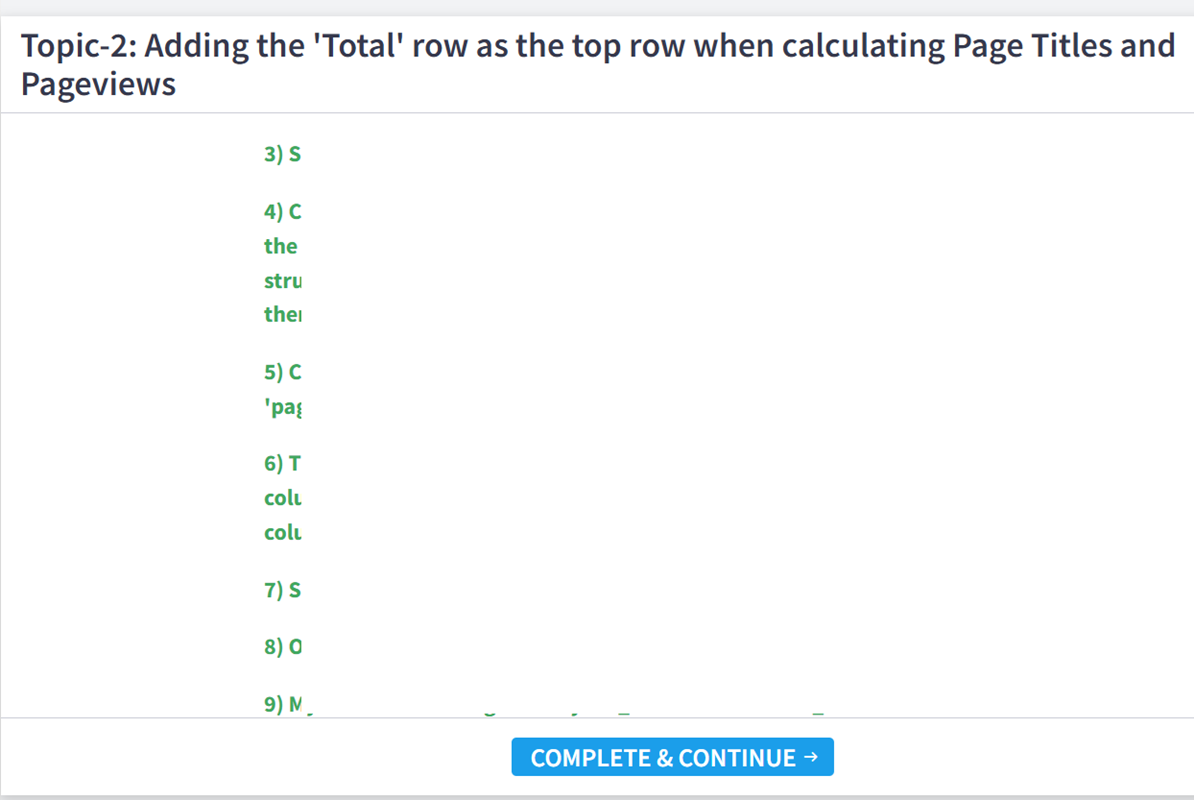Screen dimensions: 1194x800
Task: Click the green step 3) line
Action: tap(282, 155)
